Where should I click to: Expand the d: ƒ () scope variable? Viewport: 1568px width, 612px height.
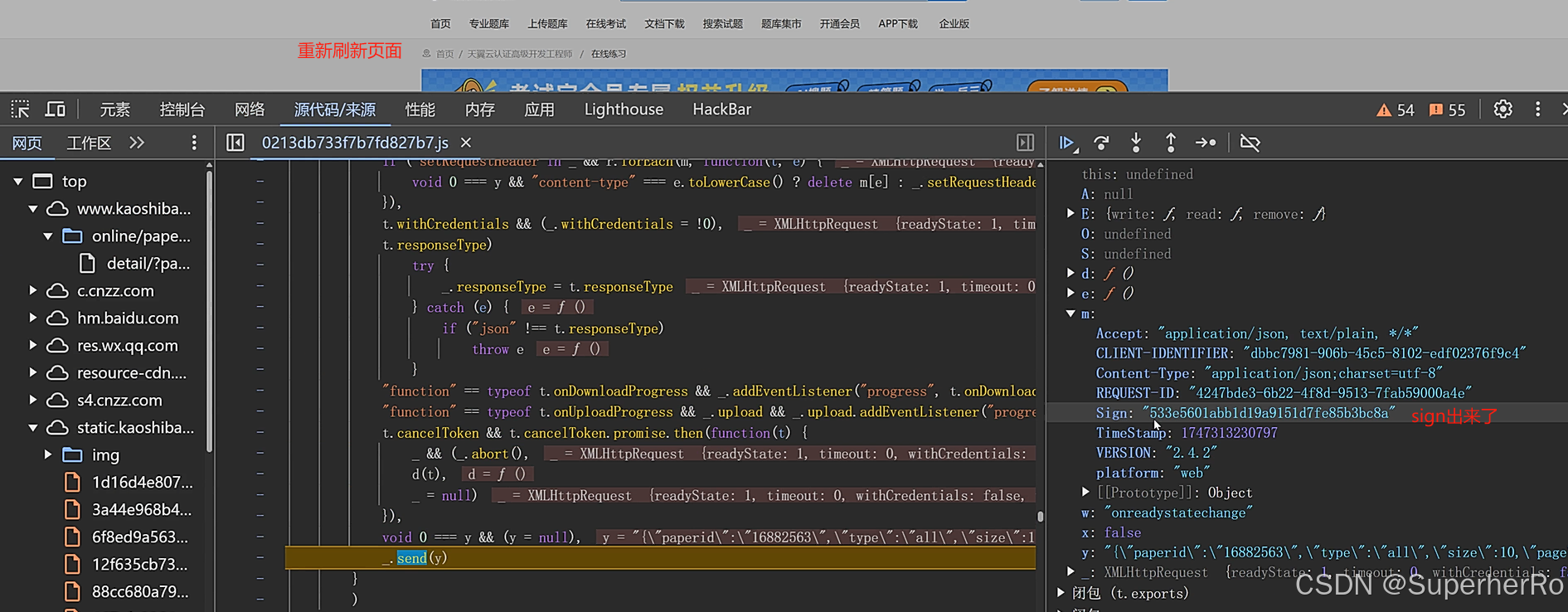pos(1070,274)
